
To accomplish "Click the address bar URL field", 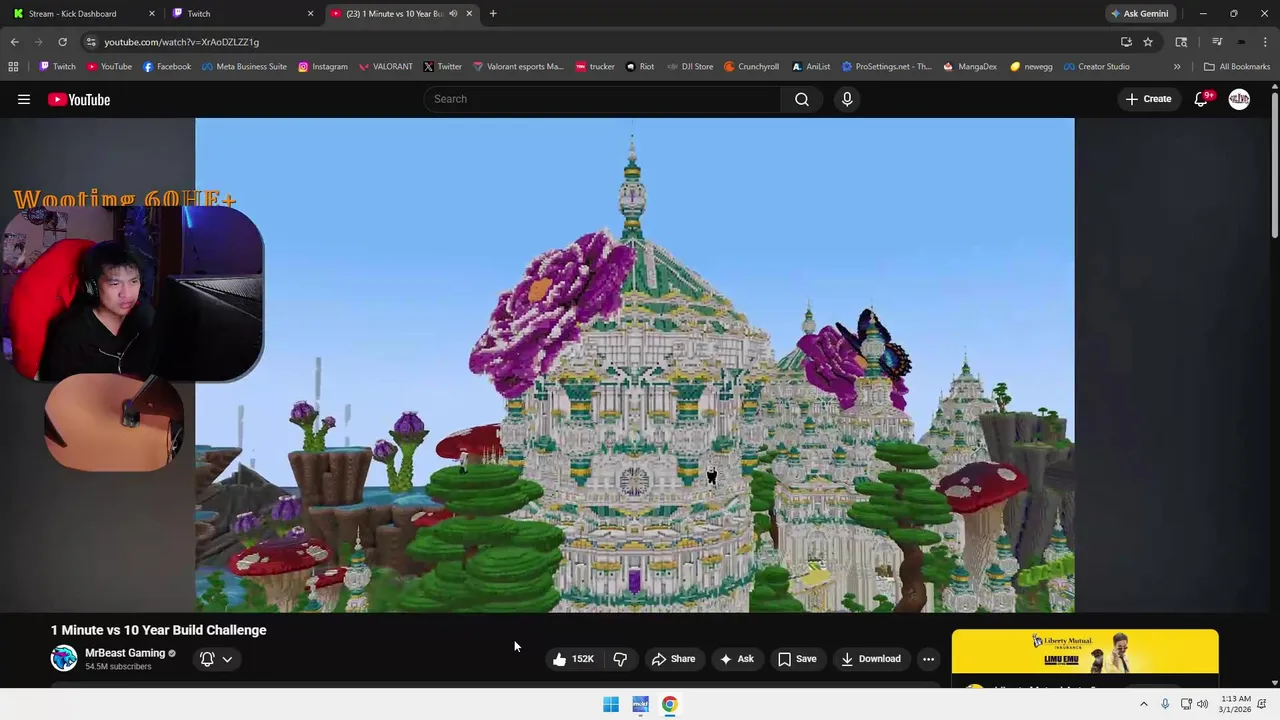I will click(x=600, y=42).
